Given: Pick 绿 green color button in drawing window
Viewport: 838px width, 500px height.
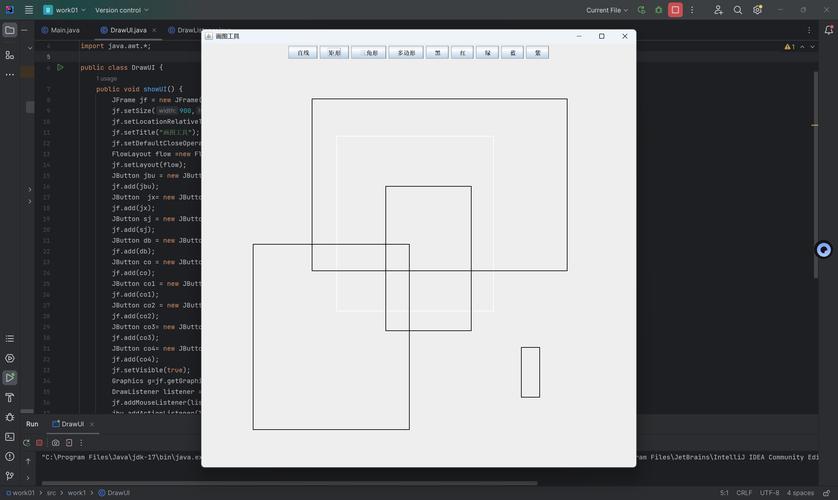Looking at the screenshot, I should click(x=487, y=52).
